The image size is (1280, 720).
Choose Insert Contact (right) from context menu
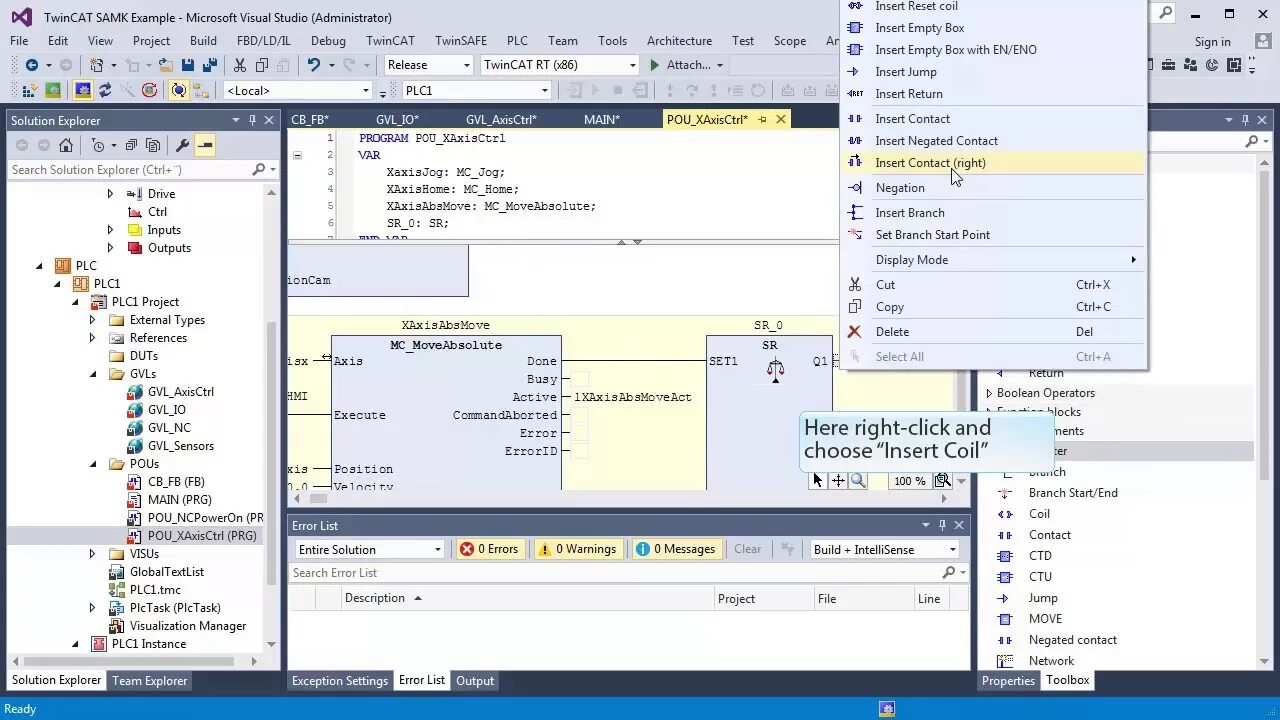pyautogui.click(x=993, y=163)
